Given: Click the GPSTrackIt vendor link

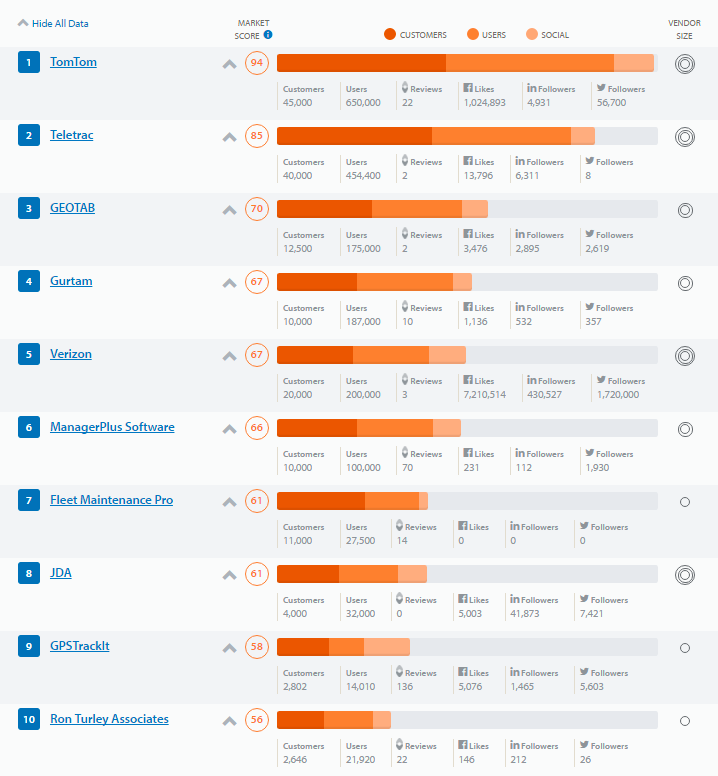Looking at the screenshot, I should pyautogui.click(x=80, y=646).
